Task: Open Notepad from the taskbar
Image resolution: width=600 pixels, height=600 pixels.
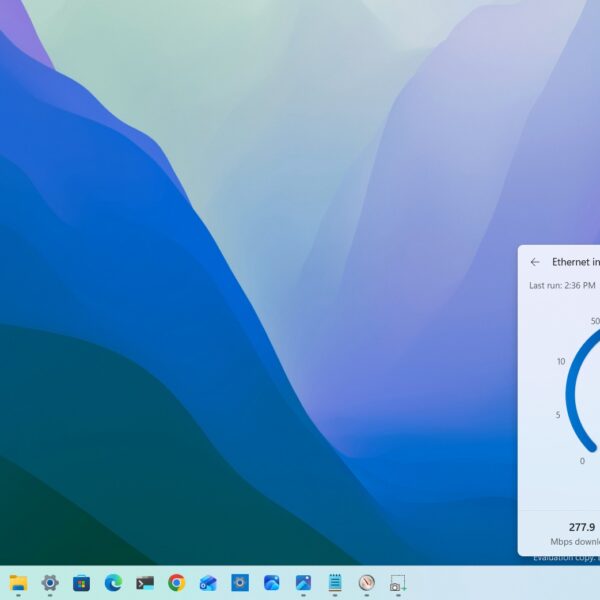Action: 335,583
